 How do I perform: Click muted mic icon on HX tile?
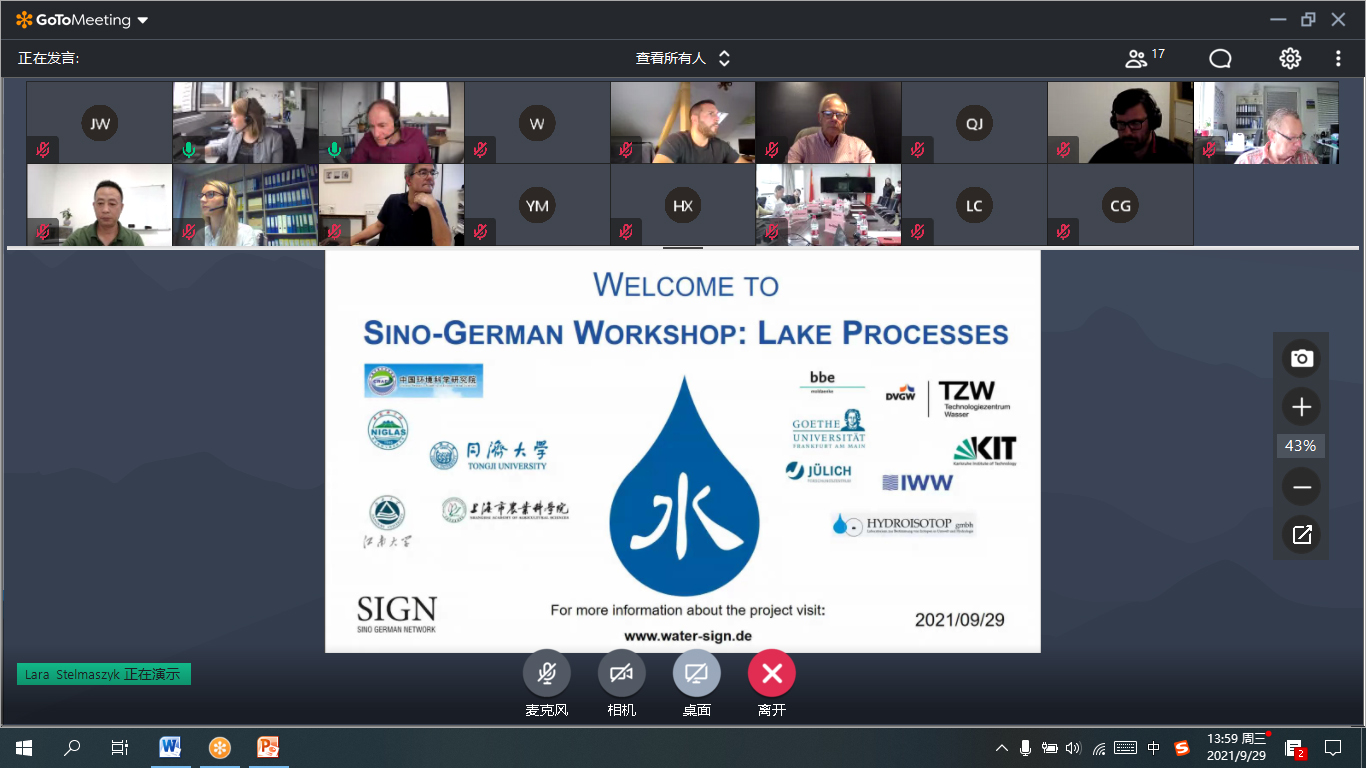(626, 232)
